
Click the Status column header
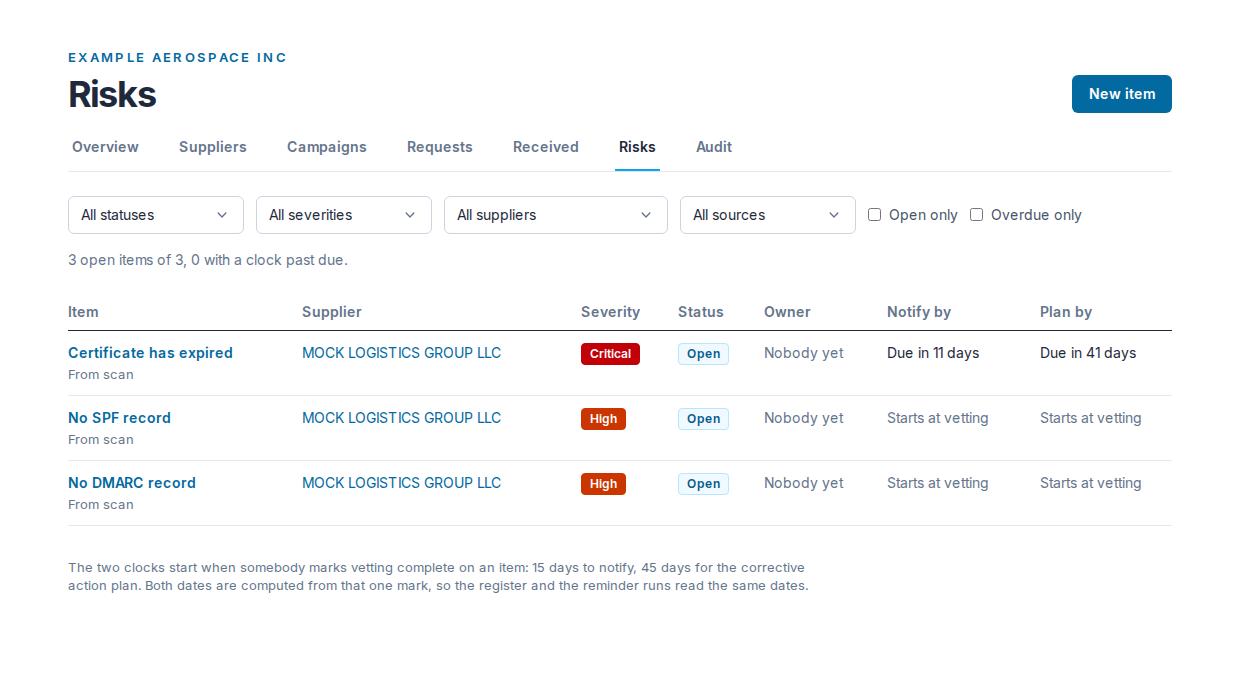[701, 312]
